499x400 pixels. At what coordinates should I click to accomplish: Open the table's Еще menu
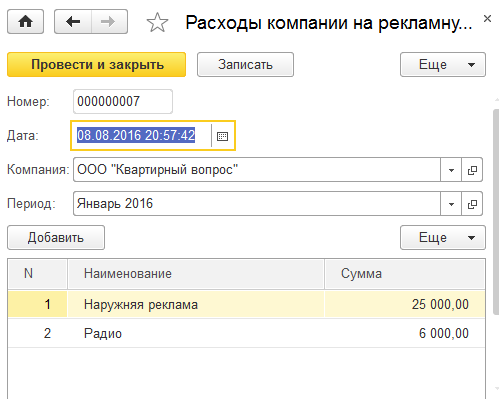(443, 238)
